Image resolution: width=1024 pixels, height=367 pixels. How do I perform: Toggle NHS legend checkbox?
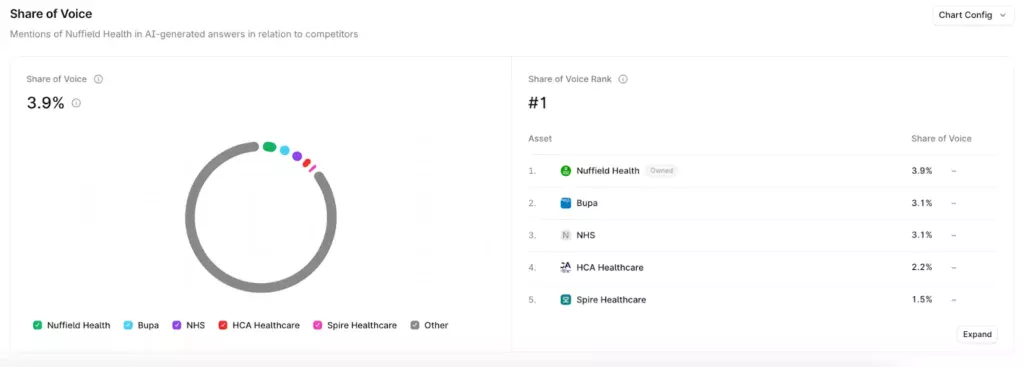pyautogui.click(x=177, y=325)
